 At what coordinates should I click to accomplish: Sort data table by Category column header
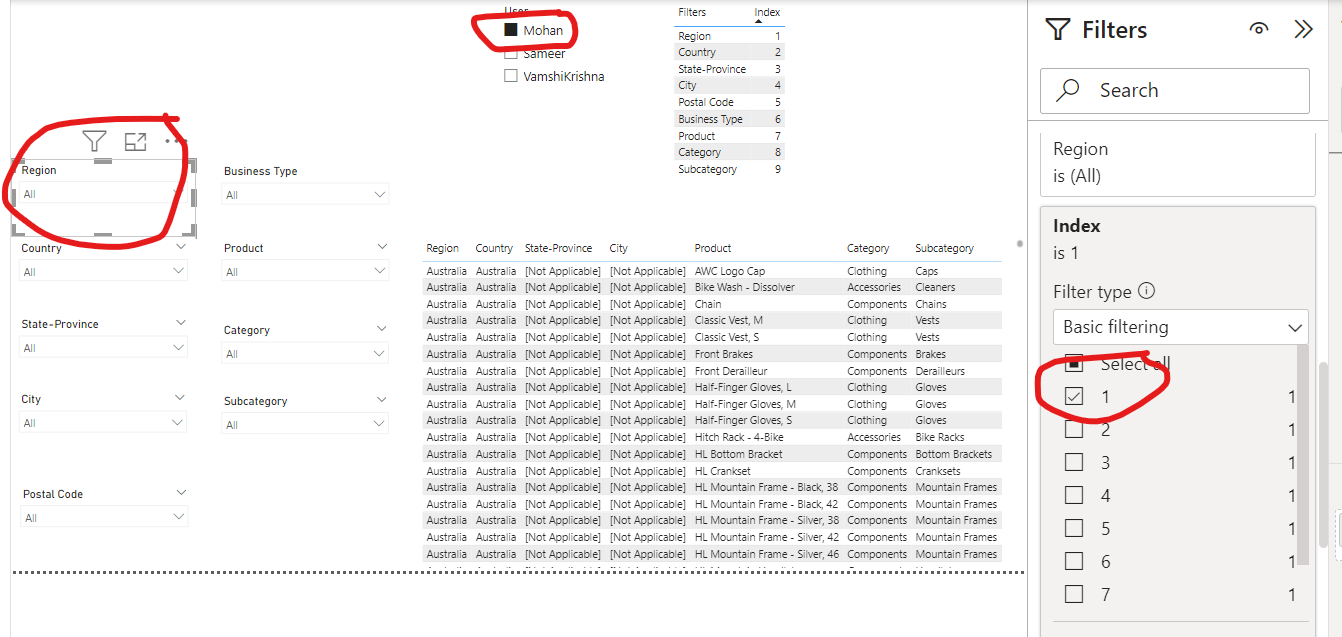868,248
